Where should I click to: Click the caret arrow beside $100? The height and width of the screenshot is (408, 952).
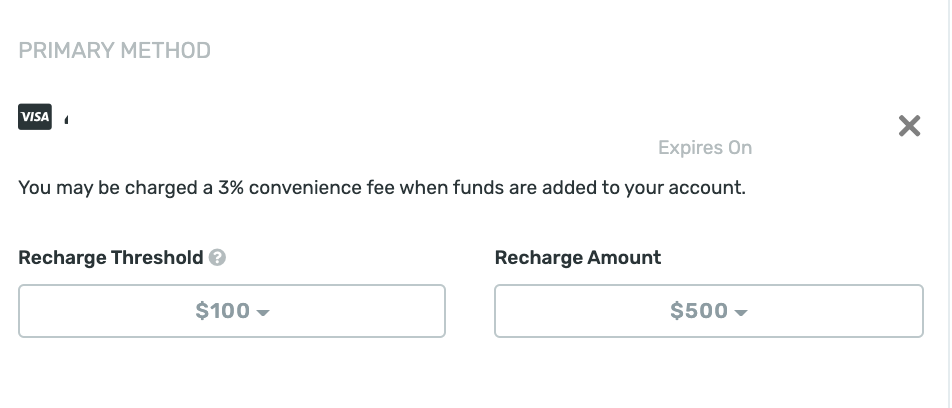263,313
